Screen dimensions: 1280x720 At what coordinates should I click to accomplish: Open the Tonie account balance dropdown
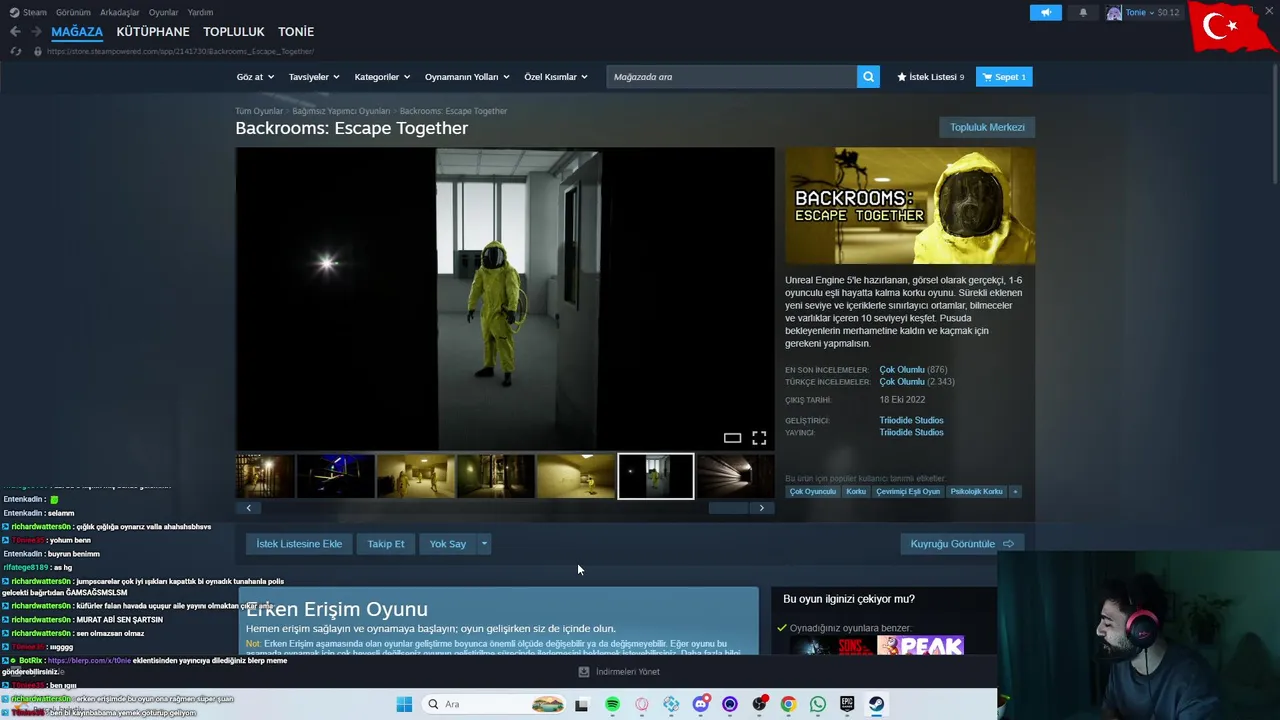point(1153,13)
